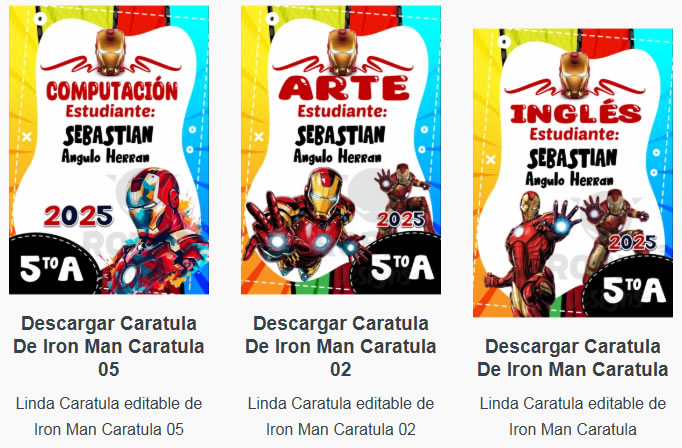
Task: Click the '5to A' badge on Inglés cover
Action: point(634,290)
